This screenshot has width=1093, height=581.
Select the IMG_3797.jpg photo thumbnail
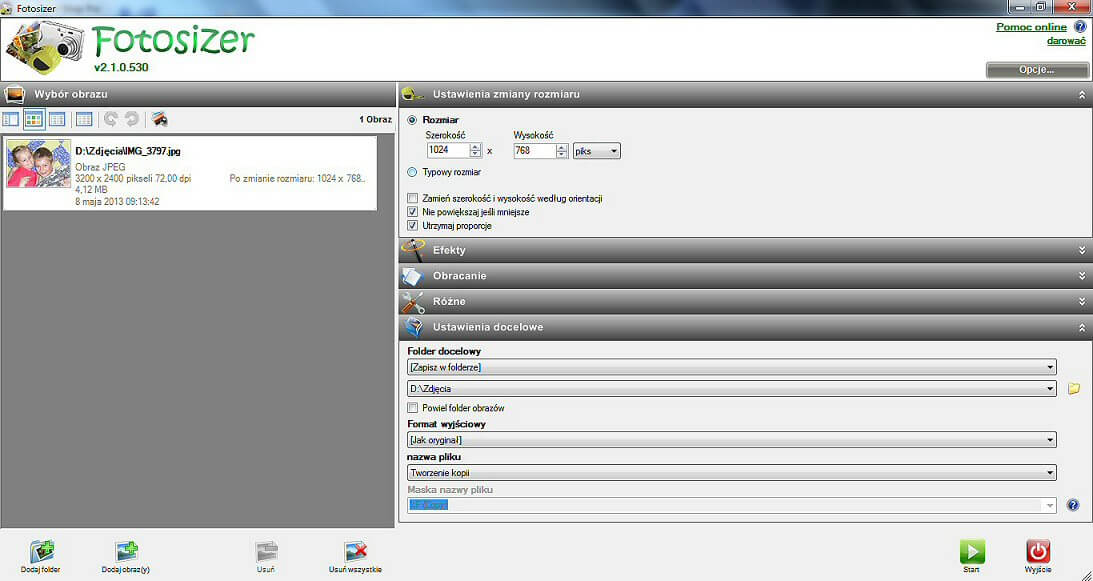coord(39,164)
